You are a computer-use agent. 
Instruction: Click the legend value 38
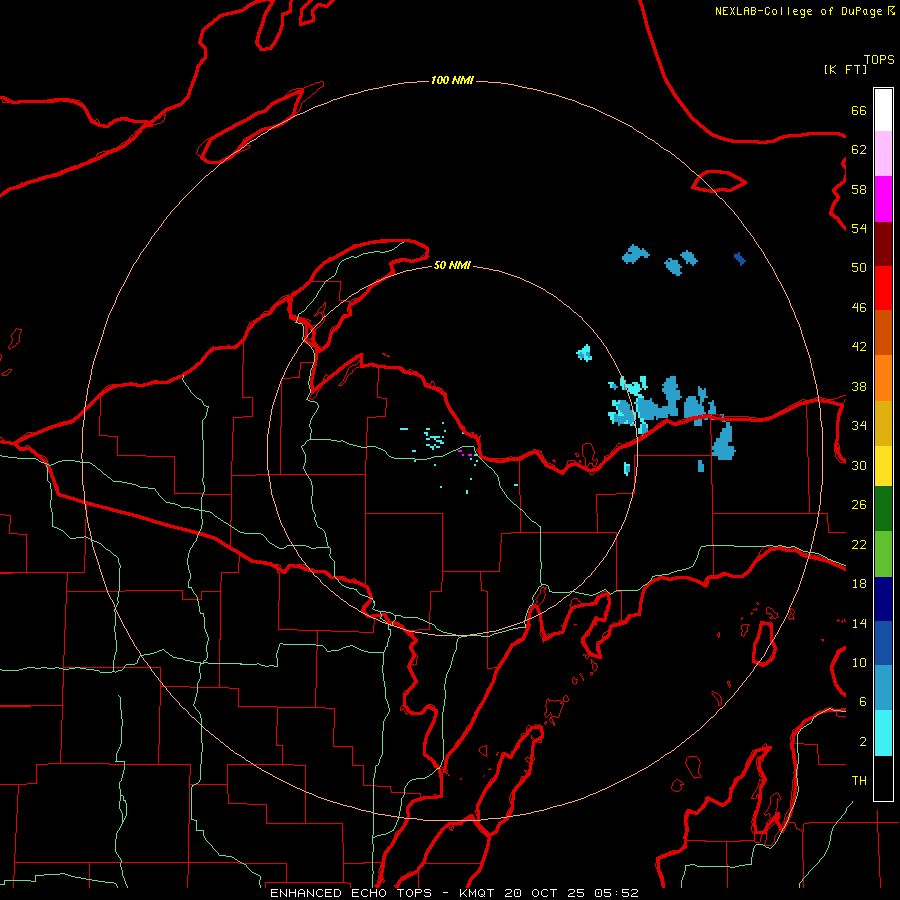pyautogui.click(x=859, y=386)
